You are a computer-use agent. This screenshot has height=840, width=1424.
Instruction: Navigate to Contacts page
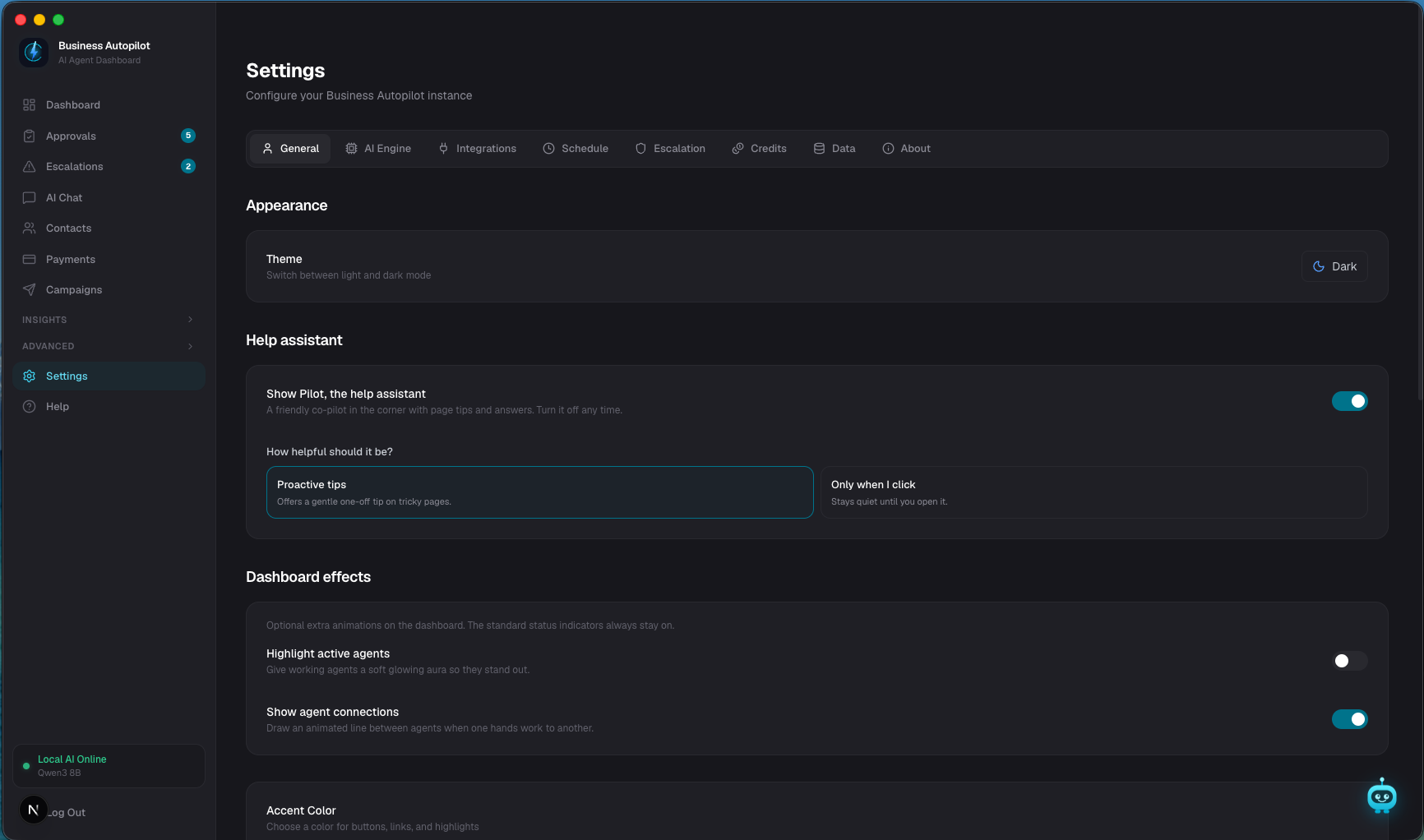coord(109,228)
